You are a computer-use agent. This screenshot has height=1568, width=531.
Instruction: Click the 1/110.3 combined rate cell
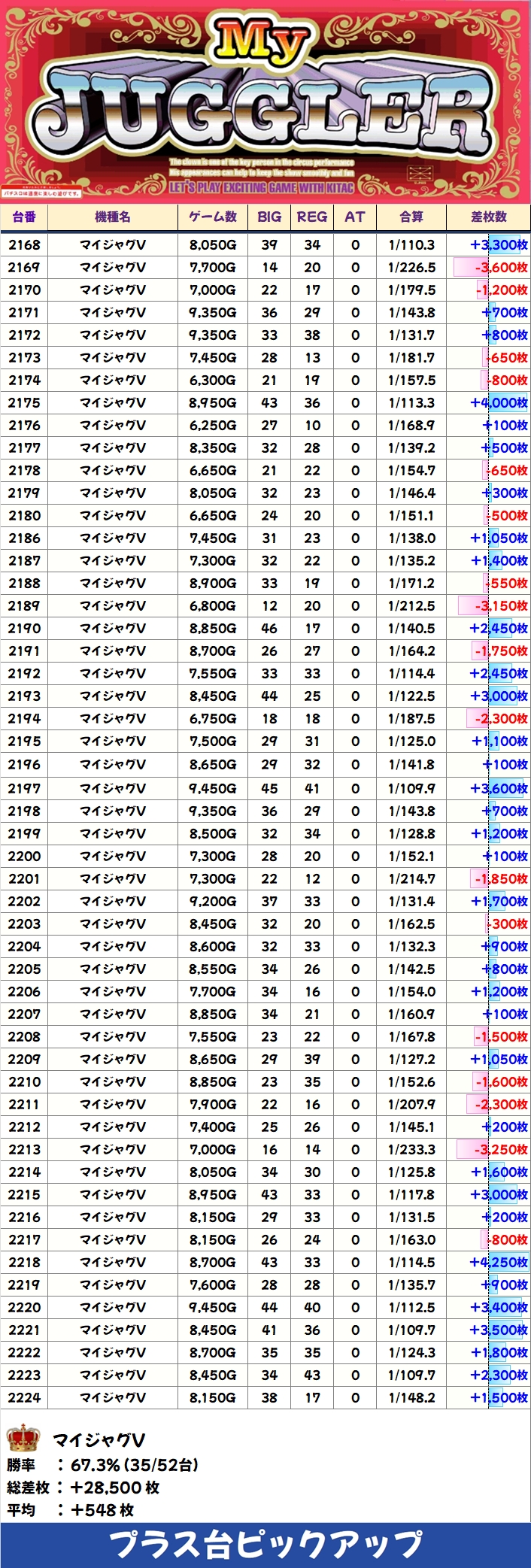411,244
